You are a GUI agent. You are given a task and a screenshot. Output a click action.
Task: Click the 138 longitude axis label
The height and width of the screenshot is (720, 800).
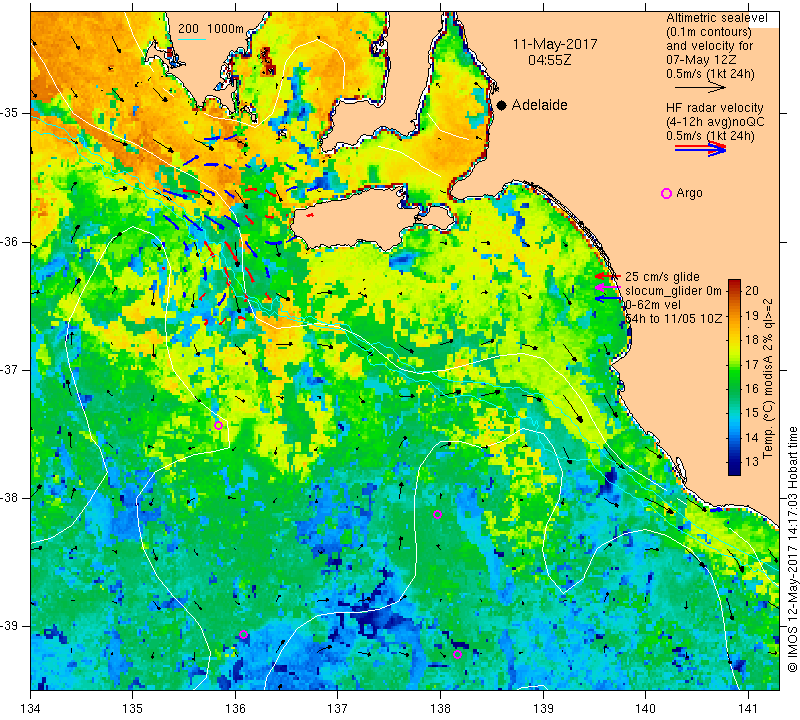click(440, 709)
